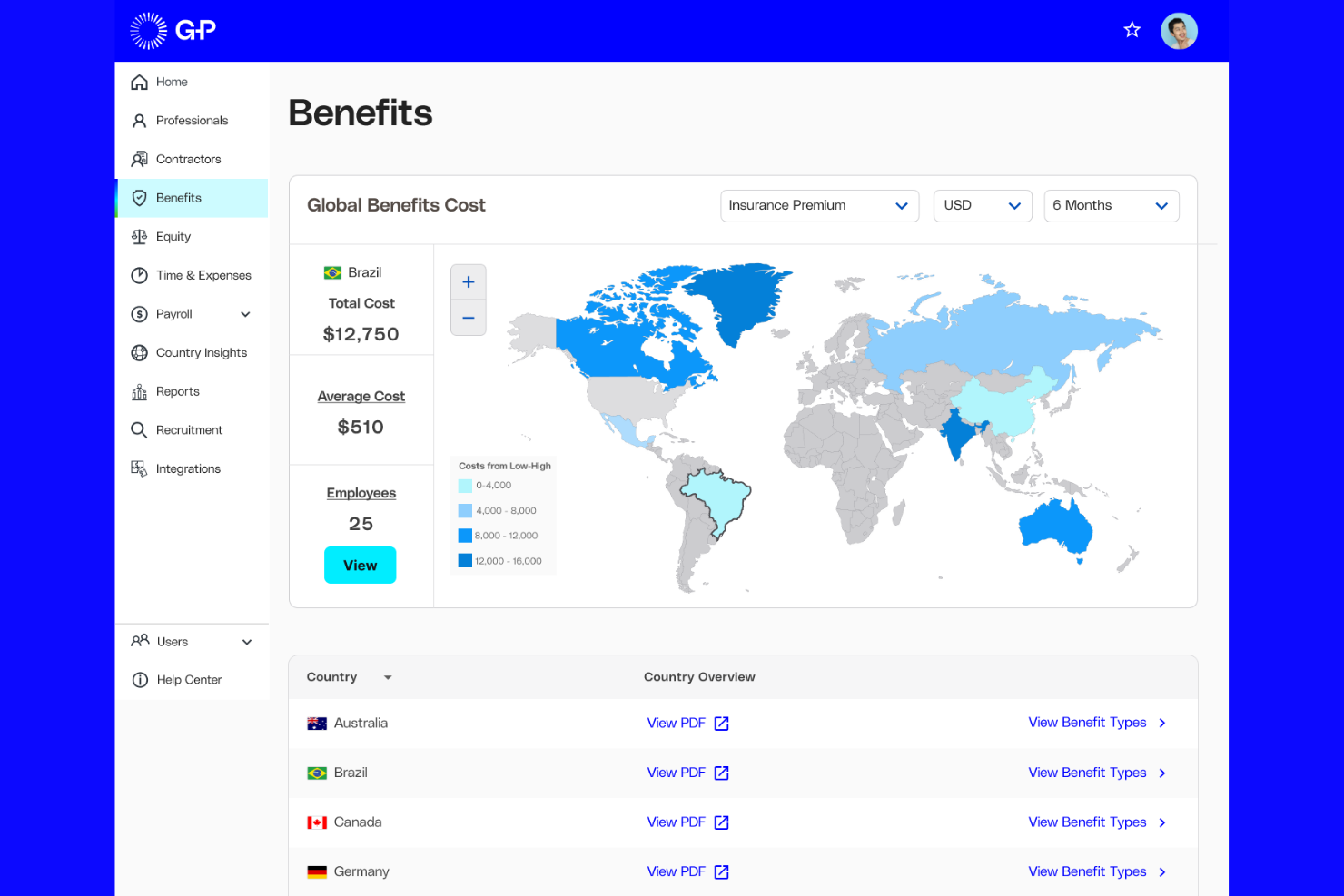This screenshot has width=1344, height=896.
Task: Open Contractors from the sidebar
Action: [189, 159]
